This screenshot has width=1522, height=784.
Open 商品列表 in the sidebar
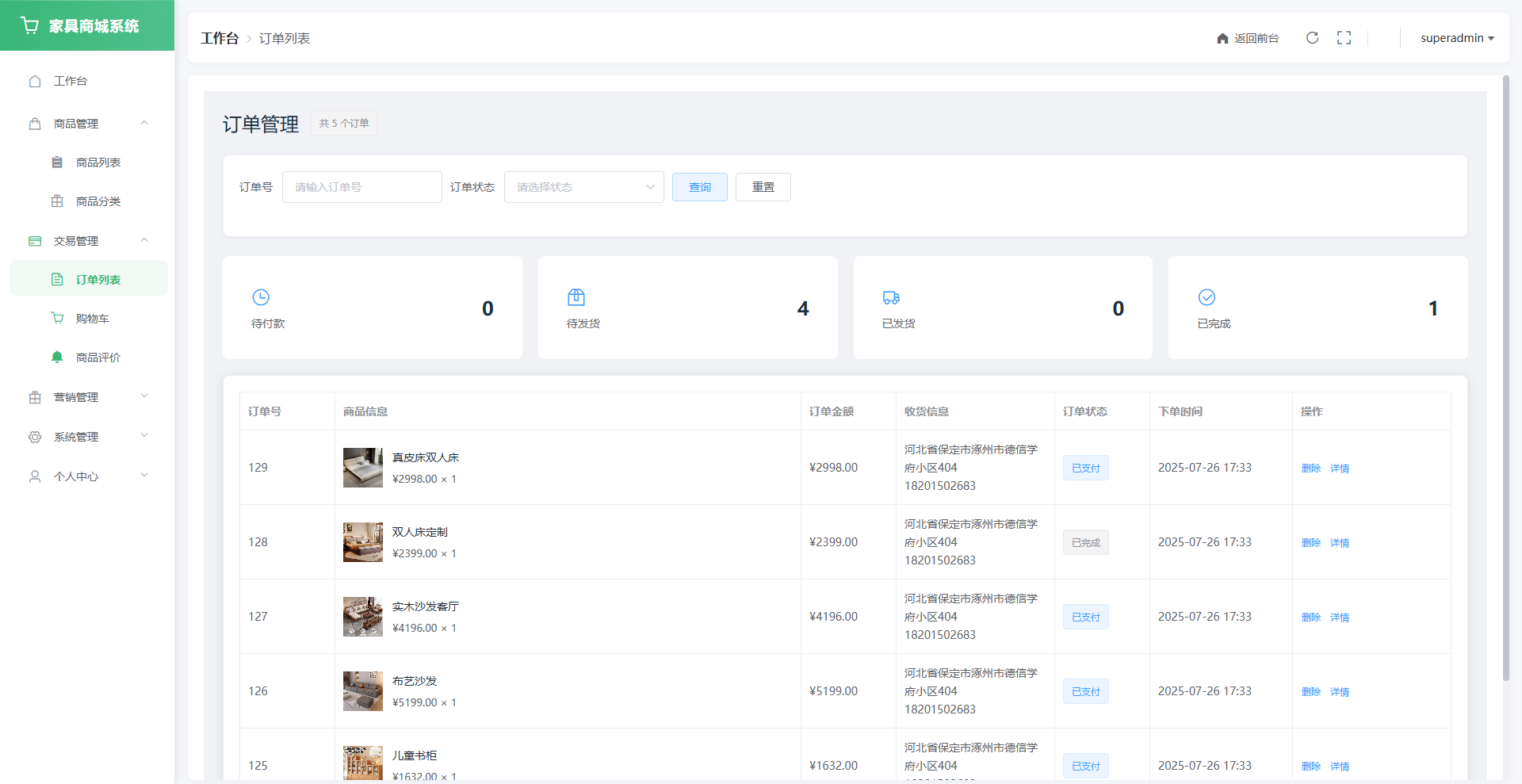pos(98,163)
